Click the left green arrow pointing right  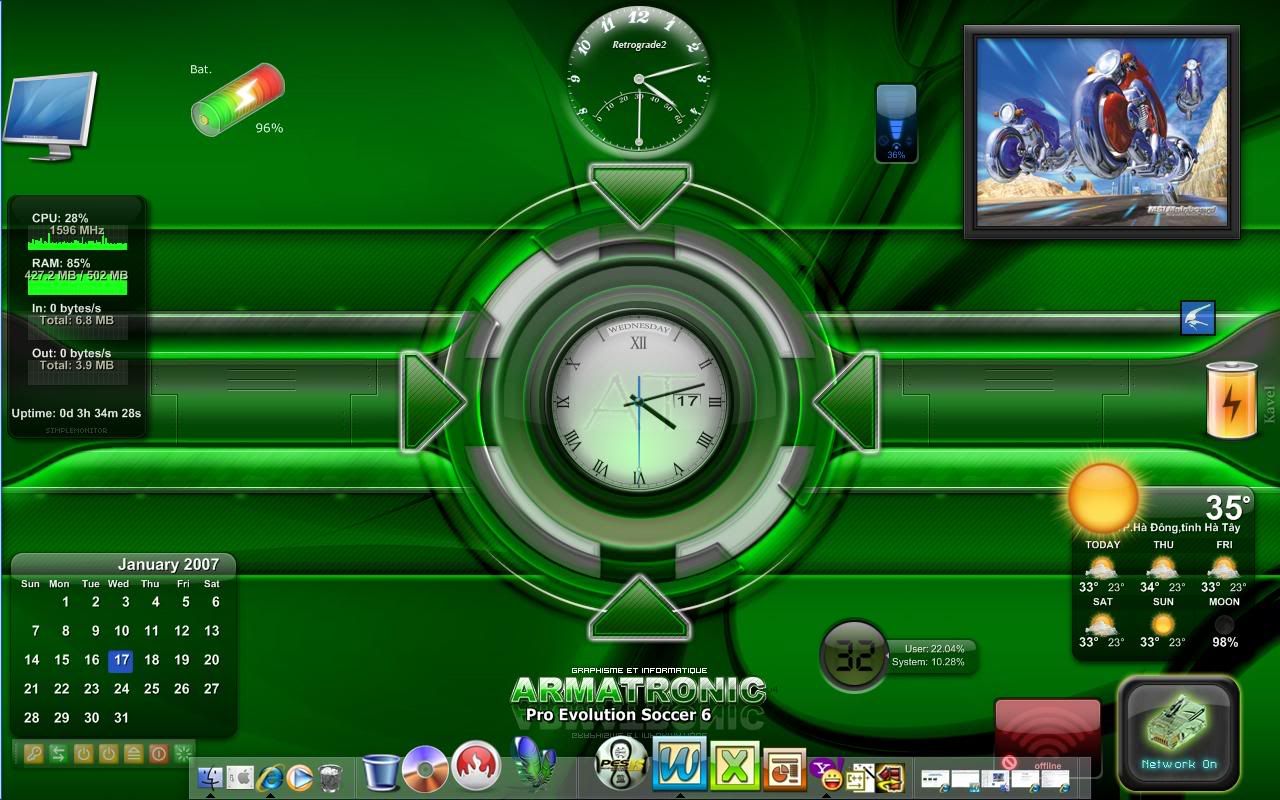[x=431, y=400]
